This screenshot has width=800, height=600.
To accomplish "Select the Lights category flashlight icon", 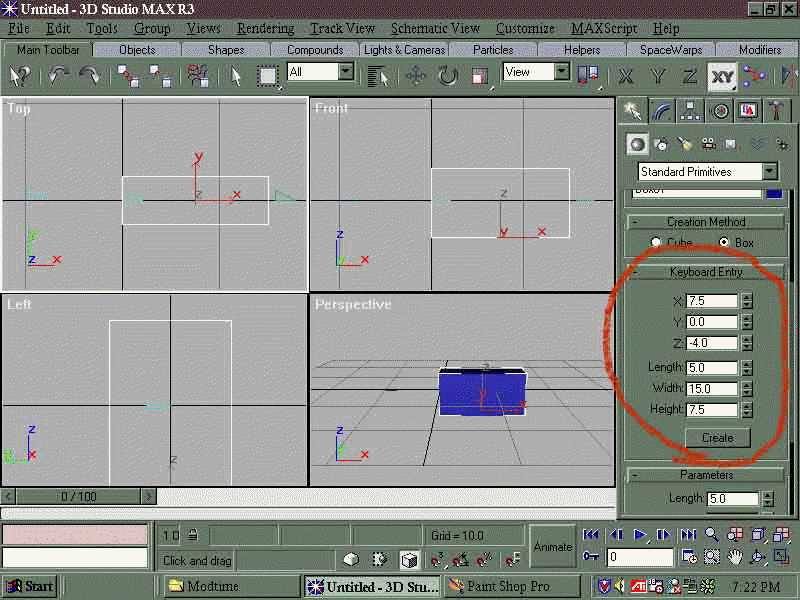I will coord(685,144).
